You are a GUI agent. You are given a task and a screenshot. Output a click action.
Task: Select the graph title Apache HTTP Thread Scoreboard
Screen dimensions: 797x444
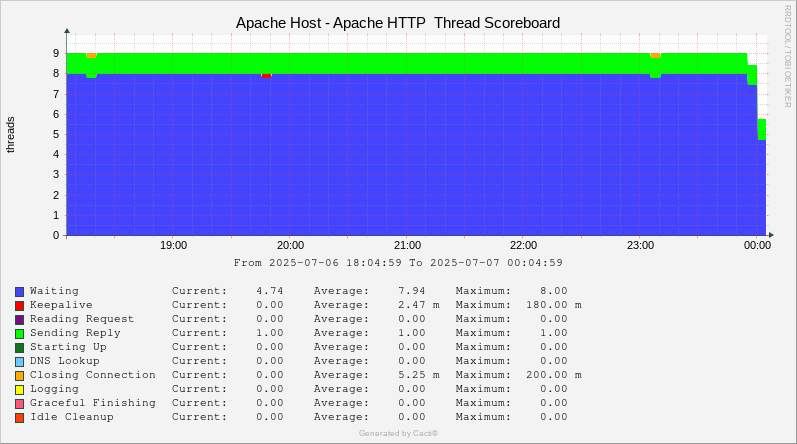[398, 23]
